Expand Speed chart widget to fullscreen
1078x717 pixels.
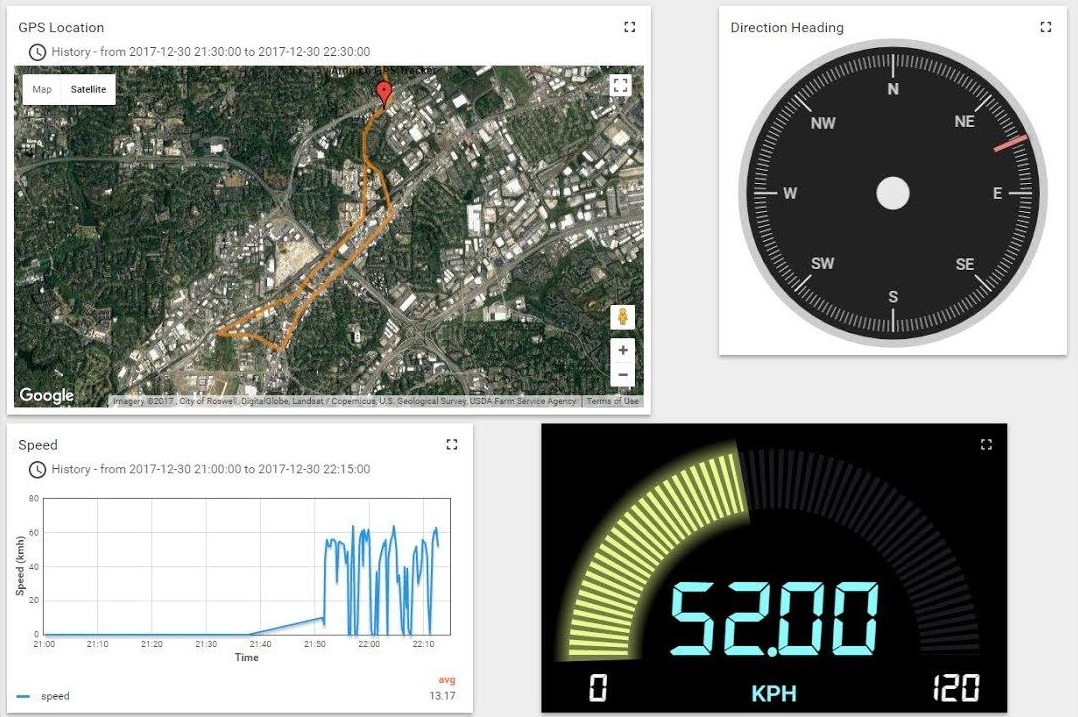(x=452, y=444)
